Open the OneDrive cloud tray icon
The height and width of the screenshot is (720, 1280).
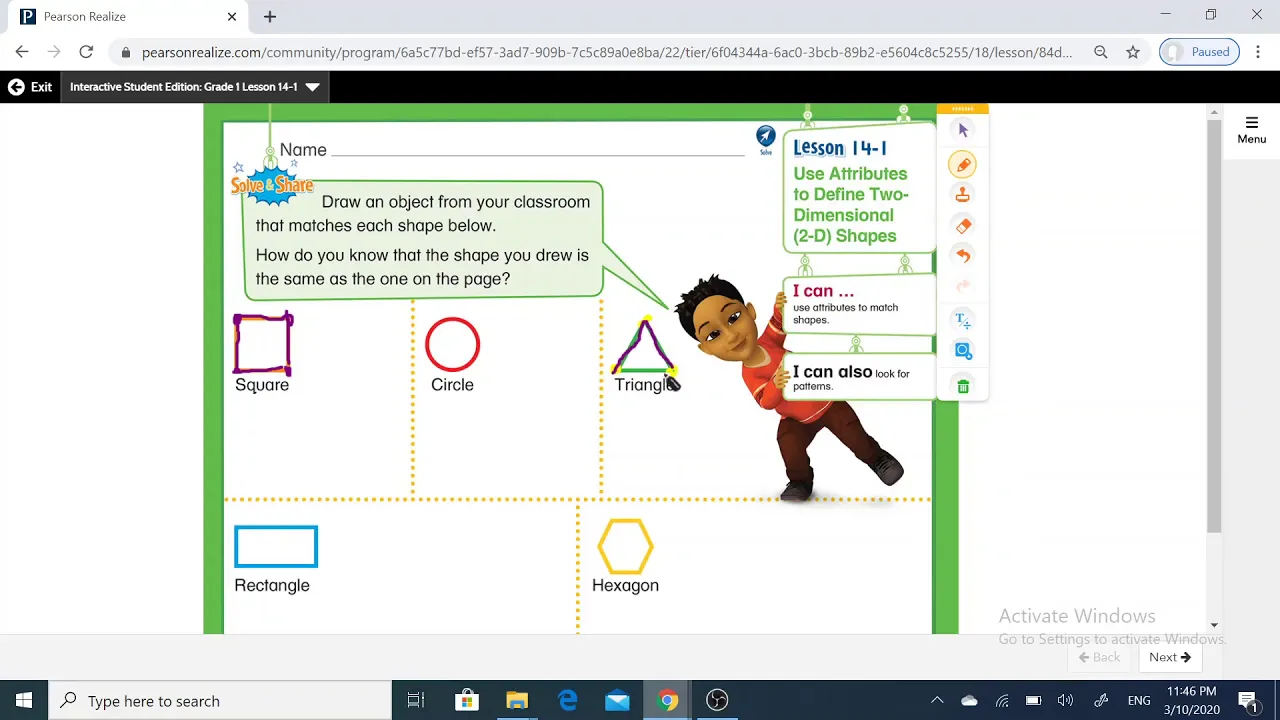pos(969,701)
